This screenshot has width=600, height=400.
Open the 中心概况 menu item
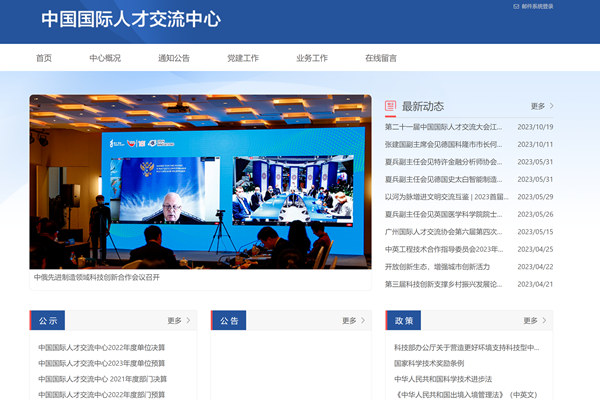105,58
